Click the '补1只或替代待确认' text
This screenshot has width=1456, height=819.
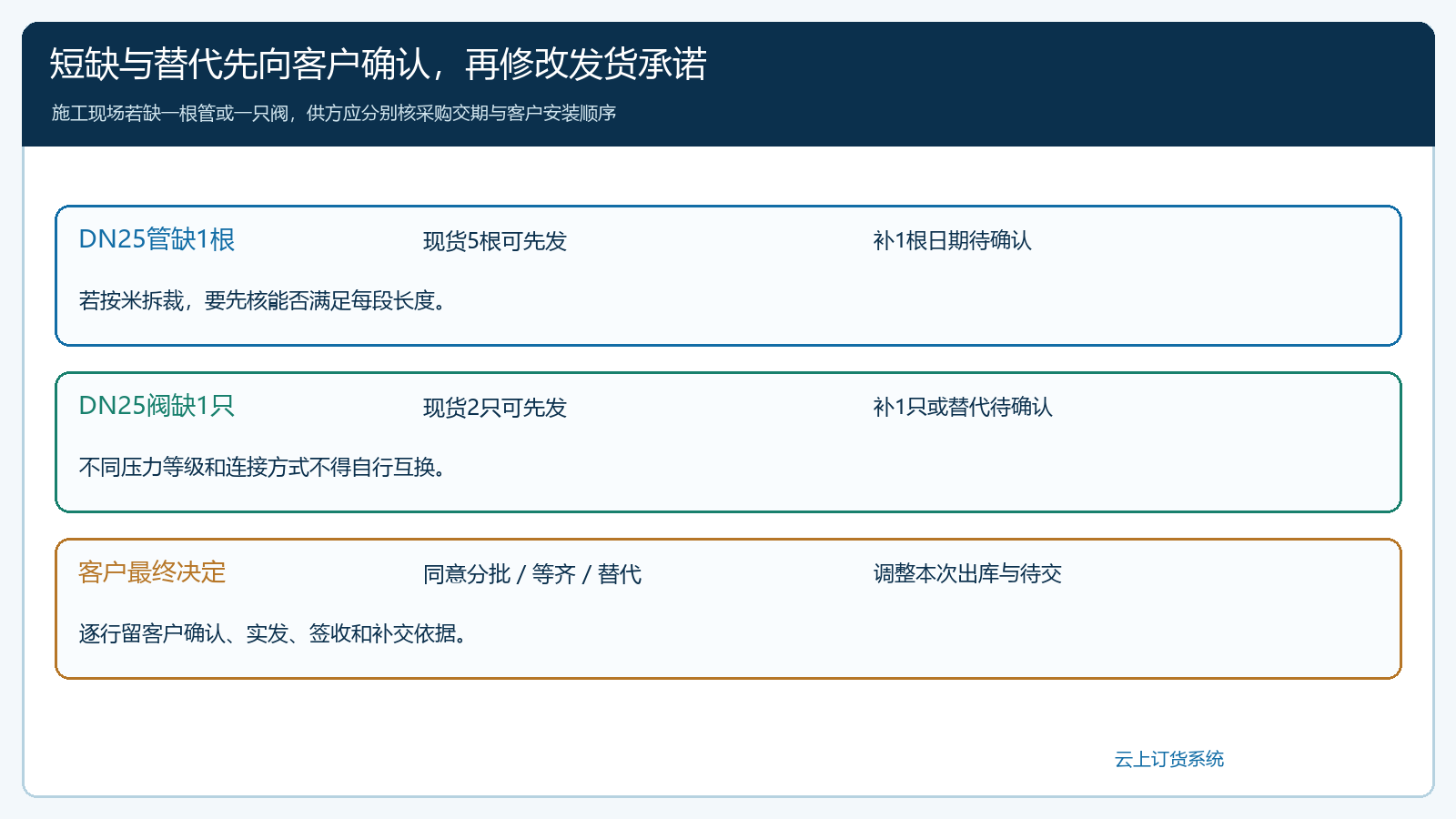[x=963, y=407]
